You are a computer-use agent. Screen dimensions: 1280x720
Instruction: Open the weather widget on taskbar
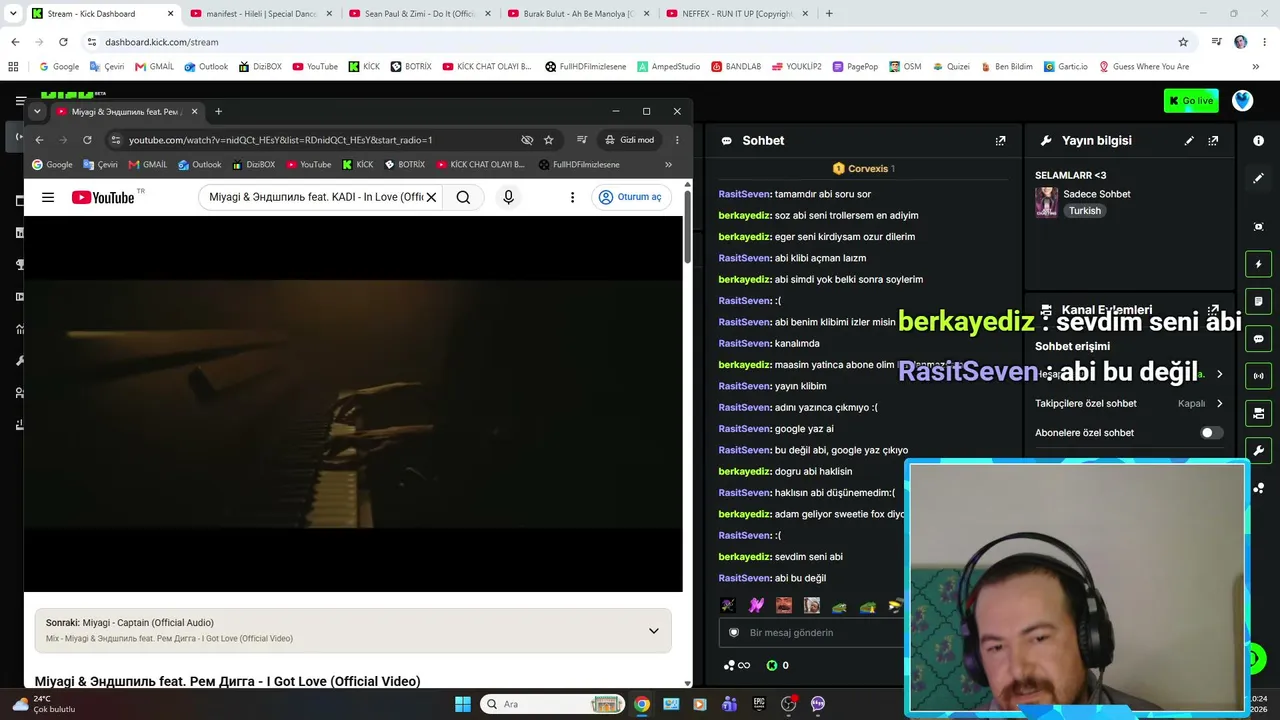45,704
